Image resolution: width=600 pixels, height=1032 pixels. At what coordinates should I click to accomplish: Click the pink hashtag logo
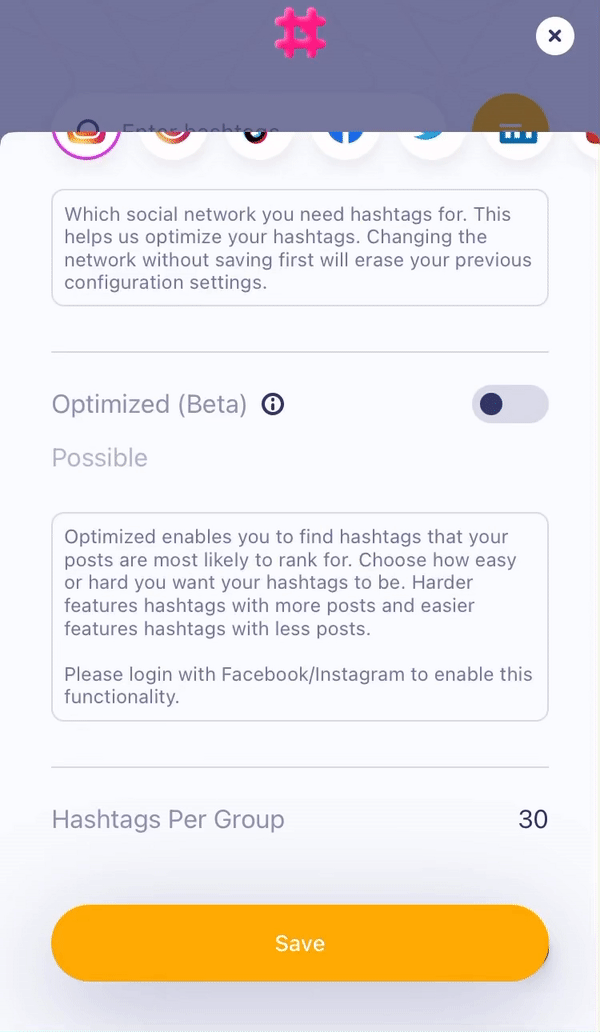click(x=300, y=33)
